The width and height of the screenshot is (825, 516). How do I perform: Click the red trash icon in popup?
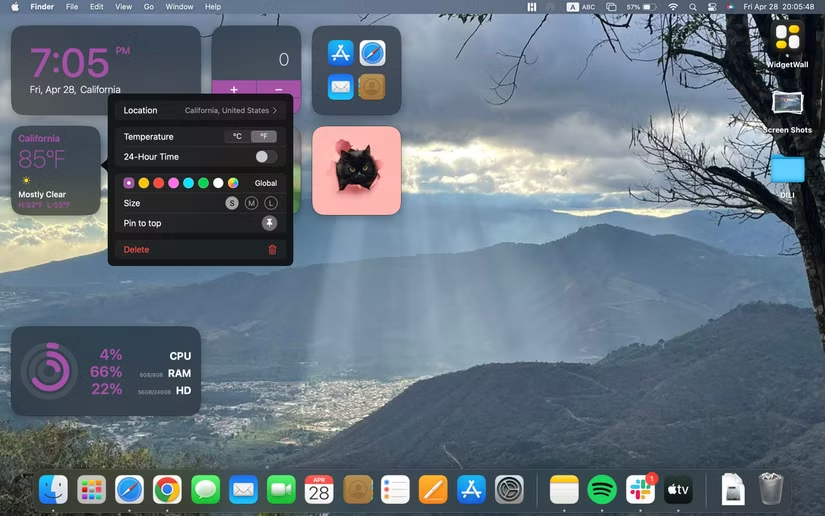click(272, 250)
